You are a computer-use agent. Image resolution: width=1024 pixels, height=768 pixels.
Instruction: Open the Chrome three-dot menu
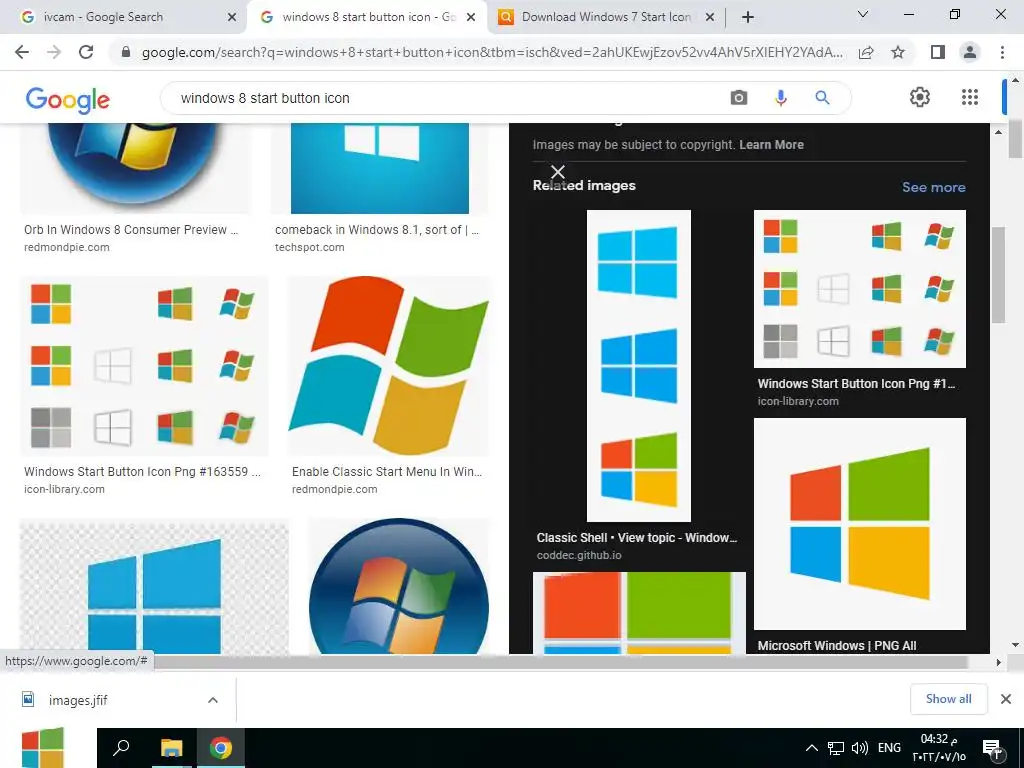coord(1002,52)
